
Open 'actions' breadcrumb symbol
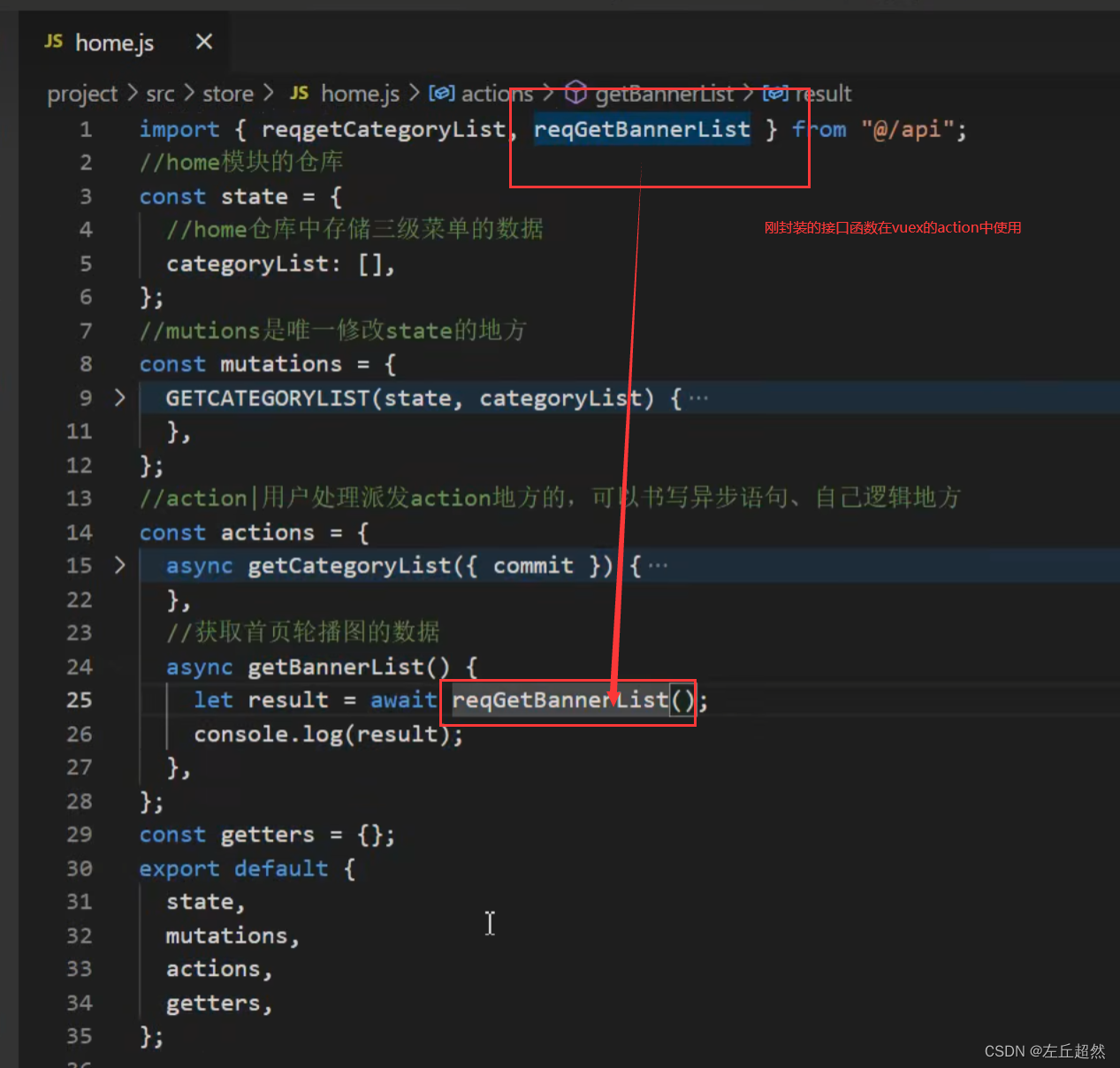[497, 93]
